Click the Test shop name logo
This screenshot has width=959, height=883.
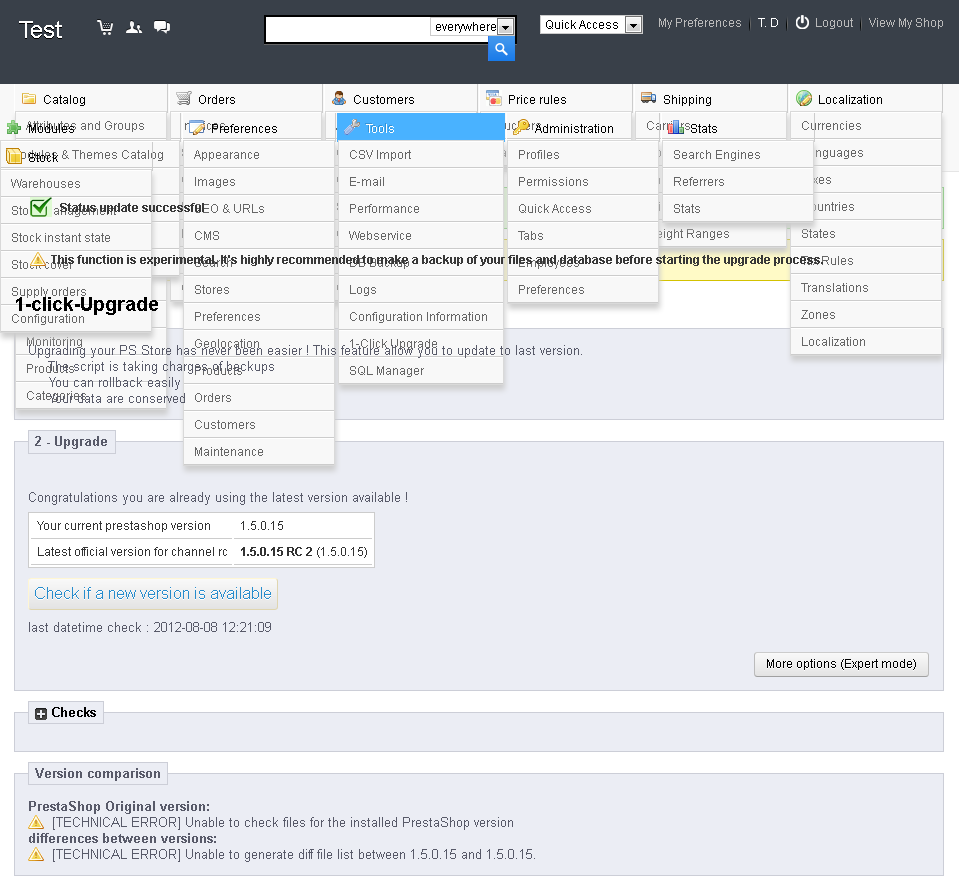(40, 29)
